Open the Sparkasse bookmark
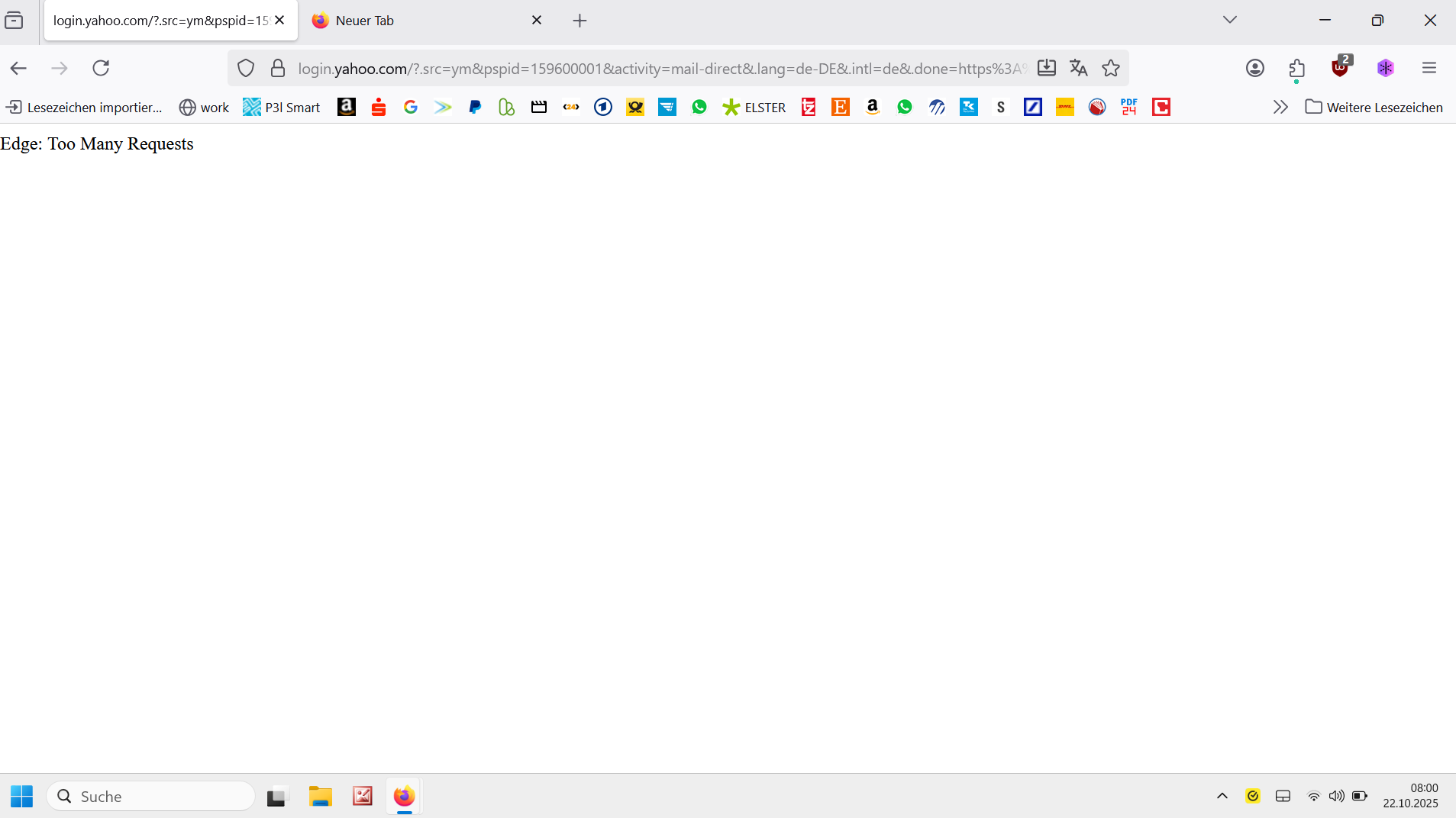 (378, 107)
